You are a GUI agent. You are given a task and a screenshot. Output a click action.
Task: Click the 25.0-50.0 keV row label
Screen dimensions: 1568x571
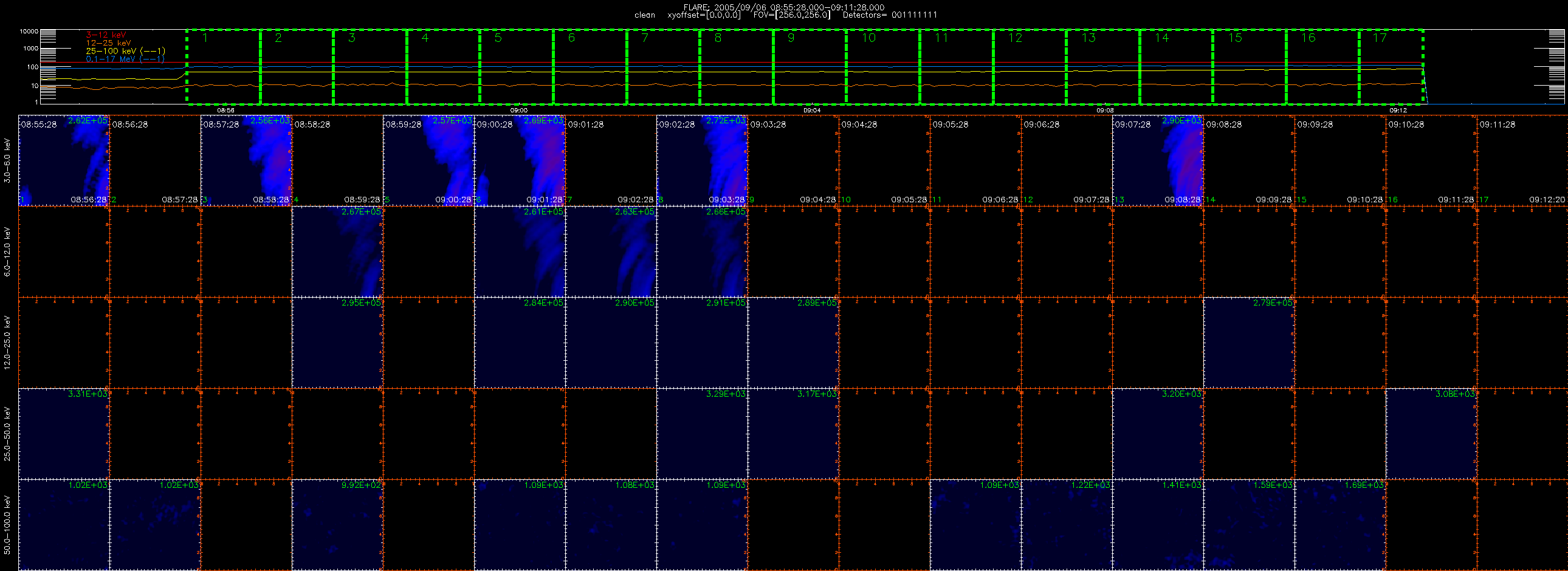coord(7,434)
